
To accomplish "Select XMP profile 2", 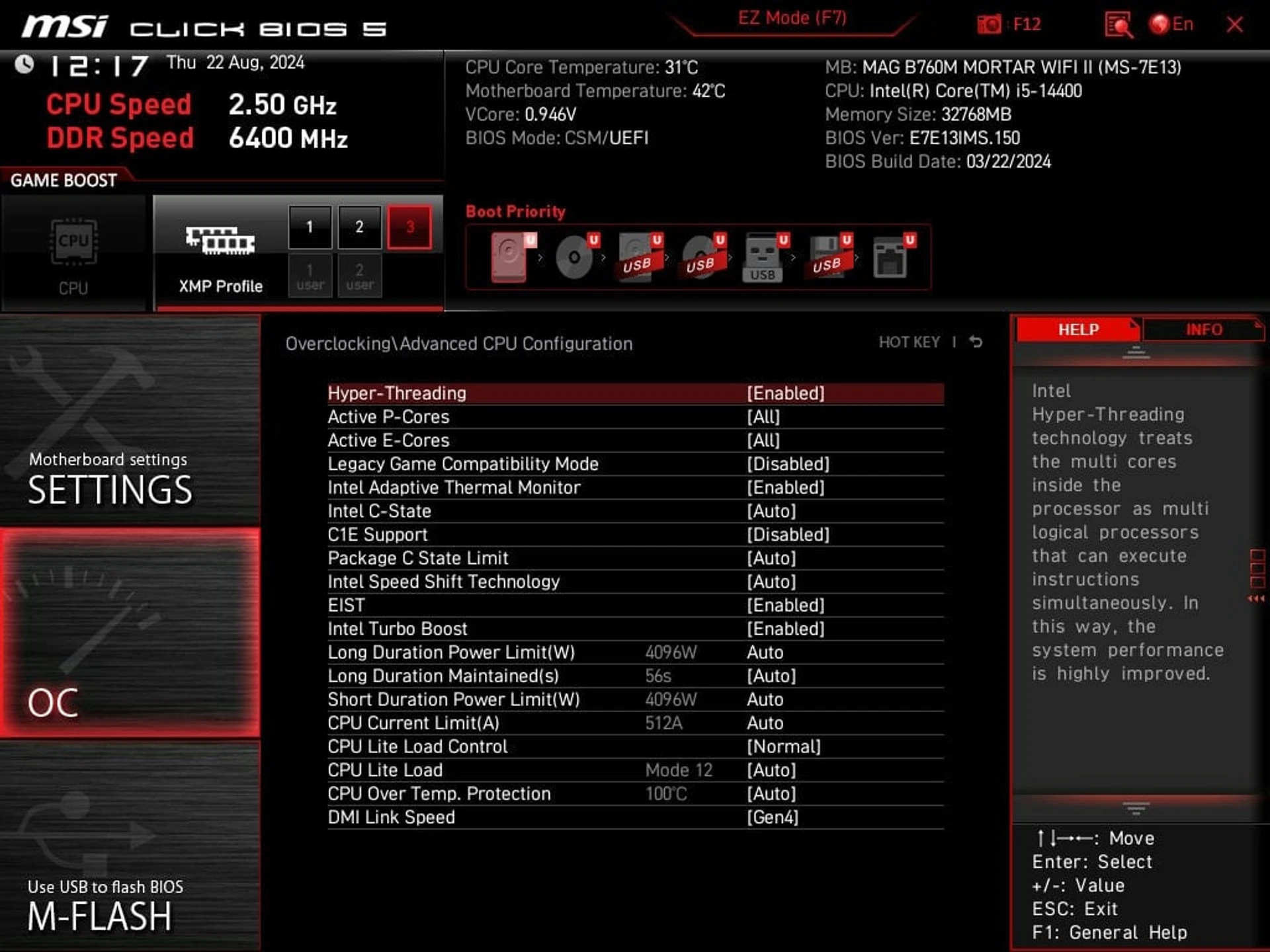I will tap(359, 227).
